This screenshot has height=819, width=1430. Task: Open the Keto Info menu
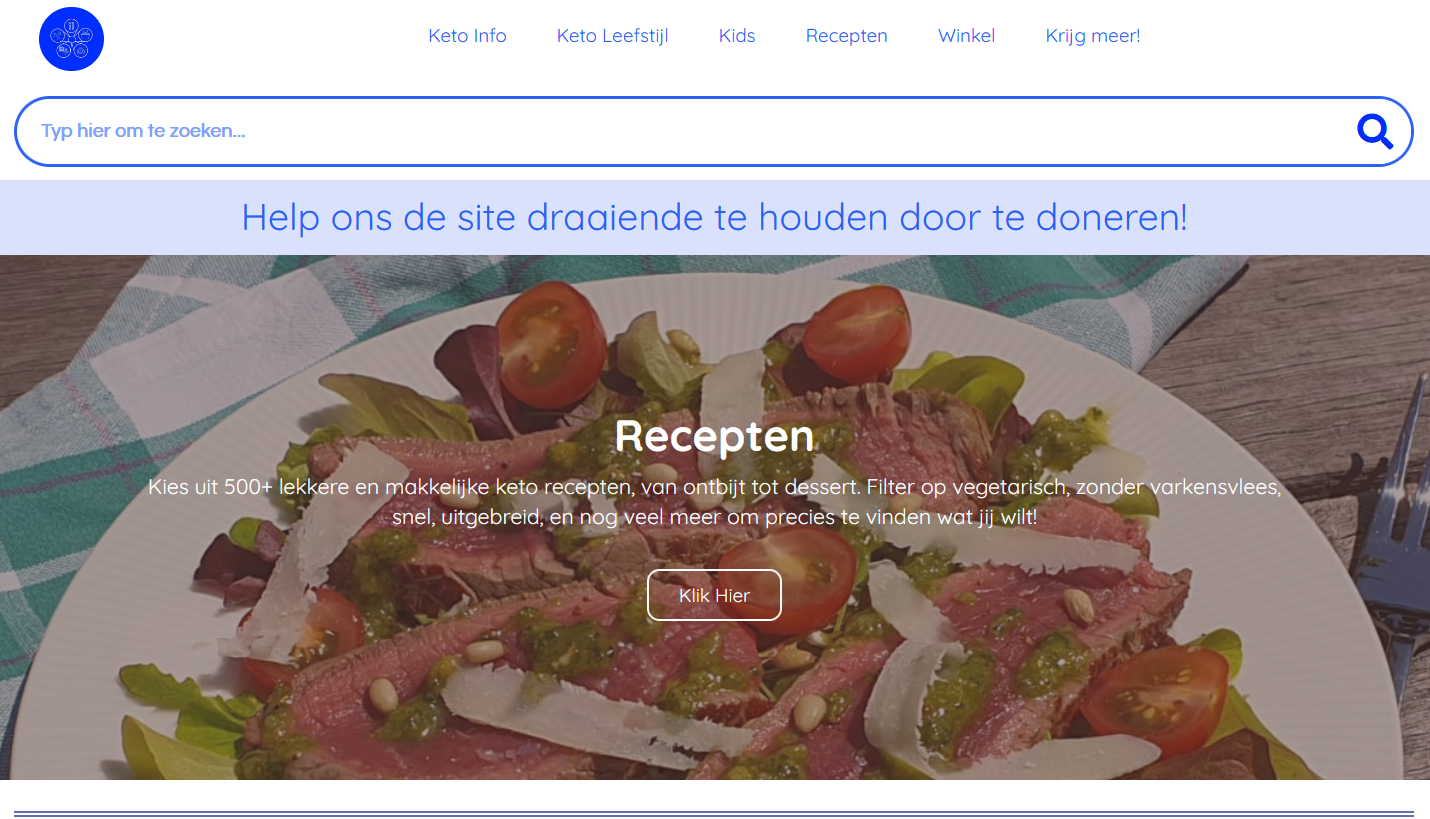467,36
